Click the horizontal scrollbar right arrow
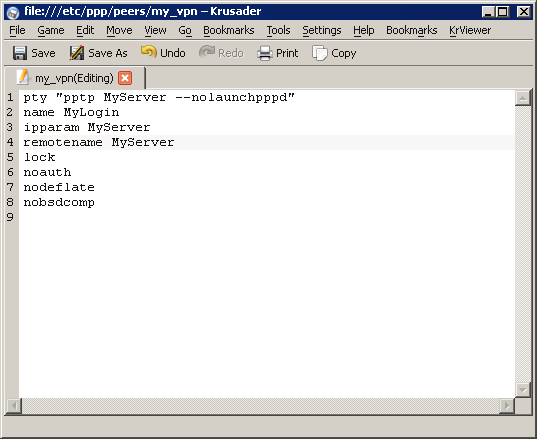 tap(507, 406)
